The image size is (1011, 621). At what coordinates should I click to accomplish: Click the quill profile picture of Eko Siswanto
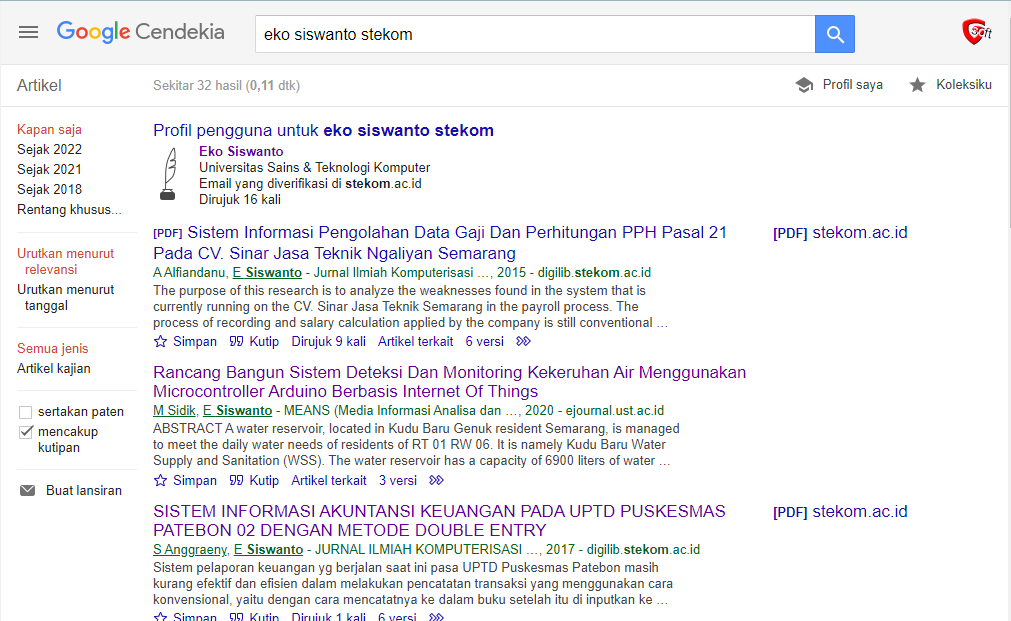(x=168, y=174)
